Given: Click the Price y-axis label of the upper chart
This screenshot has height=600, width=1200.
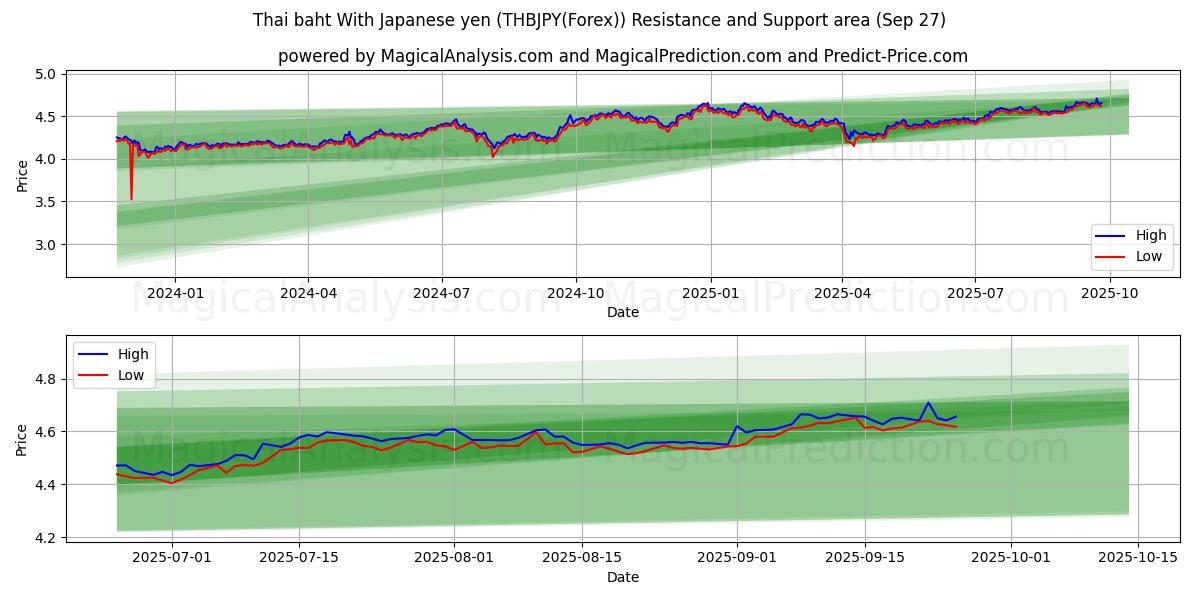Looking at the screenshot, I should (x=22, y=175).
